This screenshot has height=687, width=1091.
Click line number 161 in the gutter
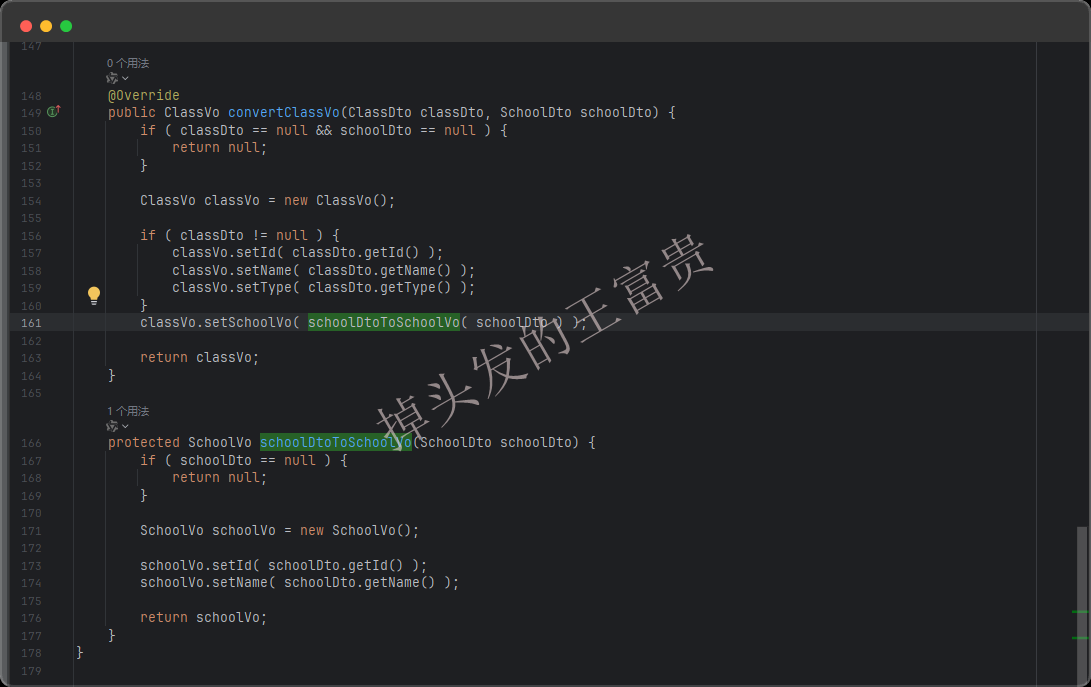coord(31,323)
